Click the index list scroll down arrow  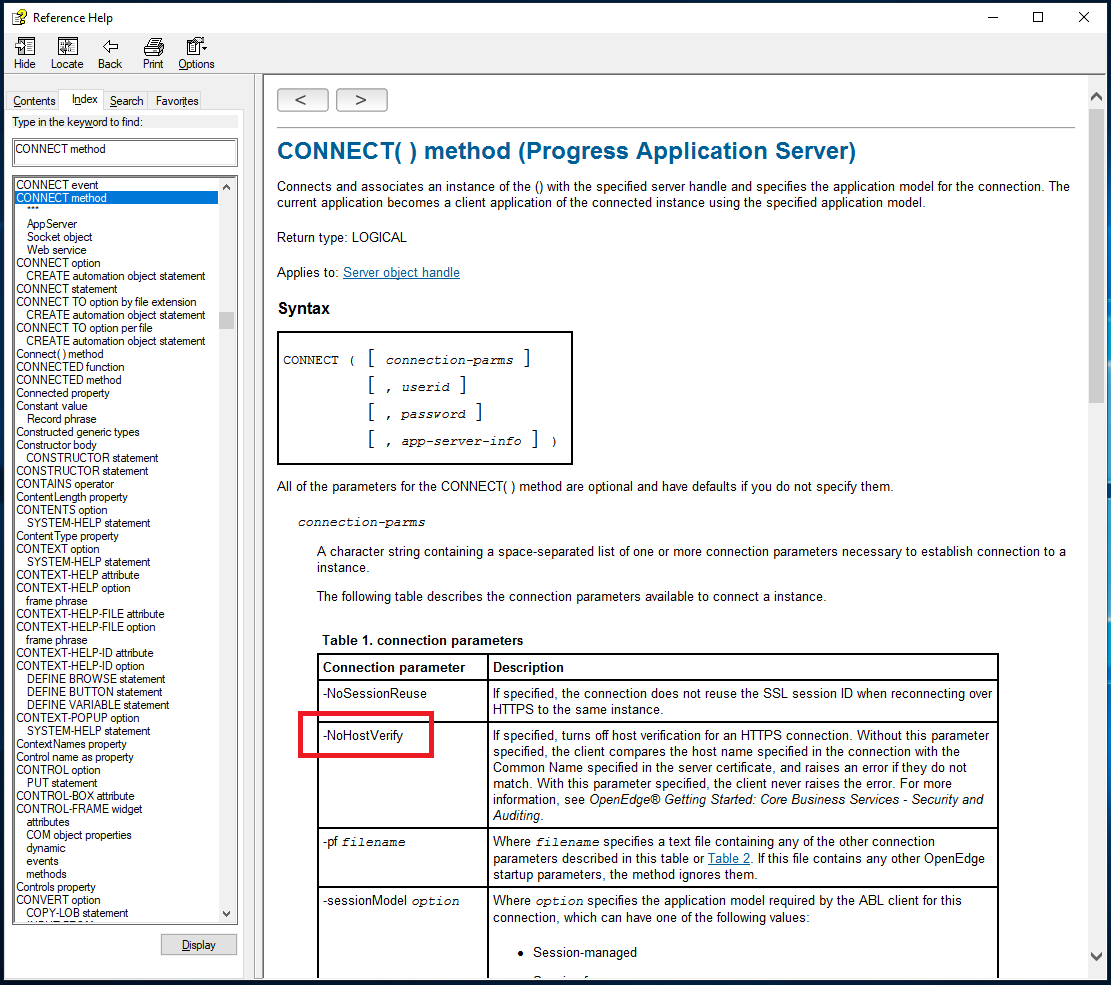click(x=227, y=913)
